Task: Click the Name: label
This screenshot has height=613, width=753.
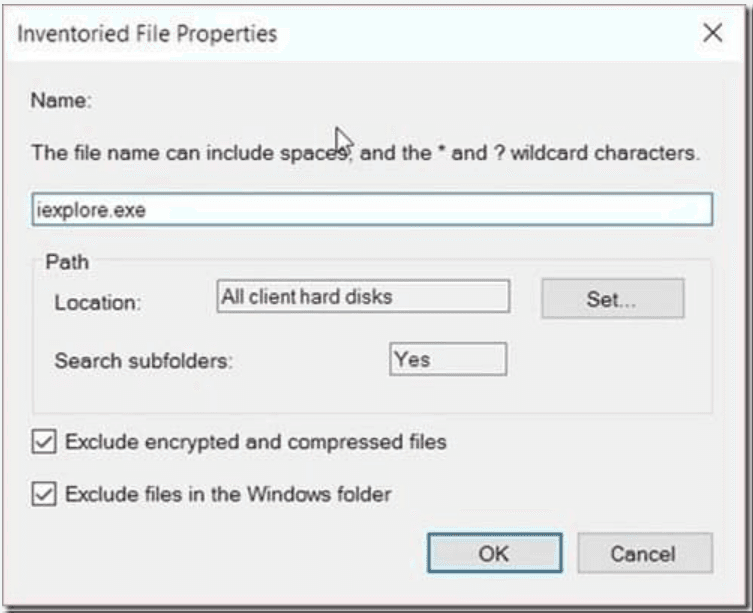Action: [x=61, y=100]
